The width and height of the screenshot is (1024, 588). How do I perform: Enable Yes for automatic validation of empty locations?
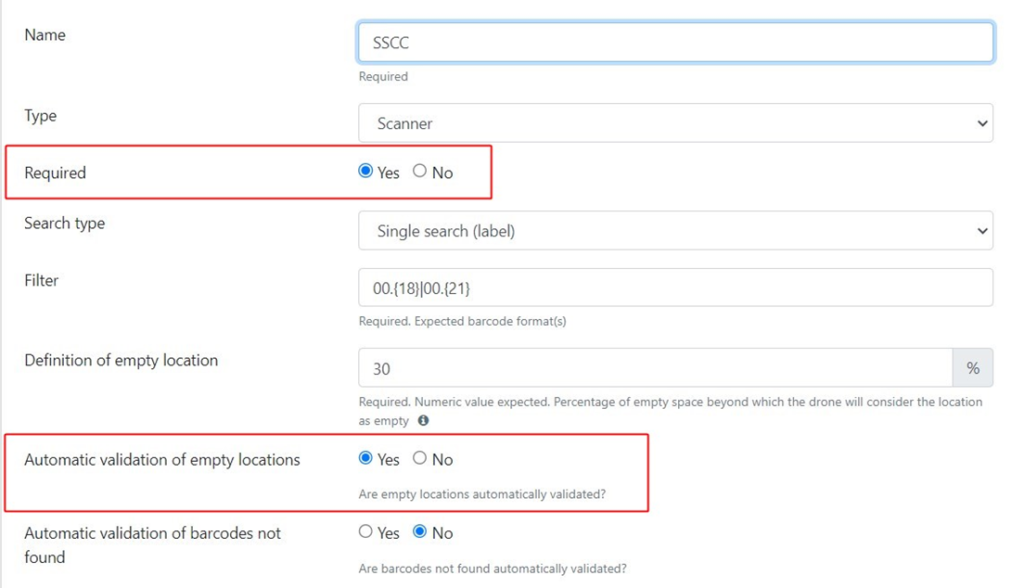tap(366, 458)
